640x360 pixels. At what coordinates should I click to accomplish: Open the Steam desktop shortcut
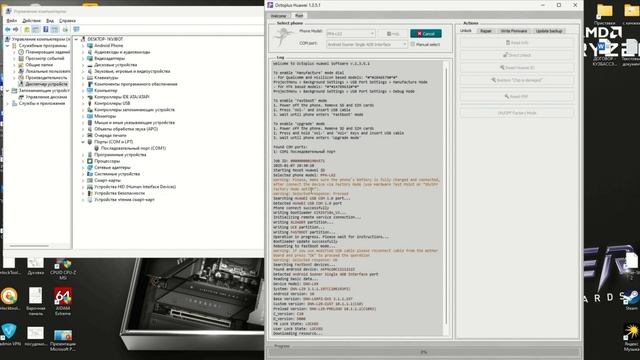631,300
